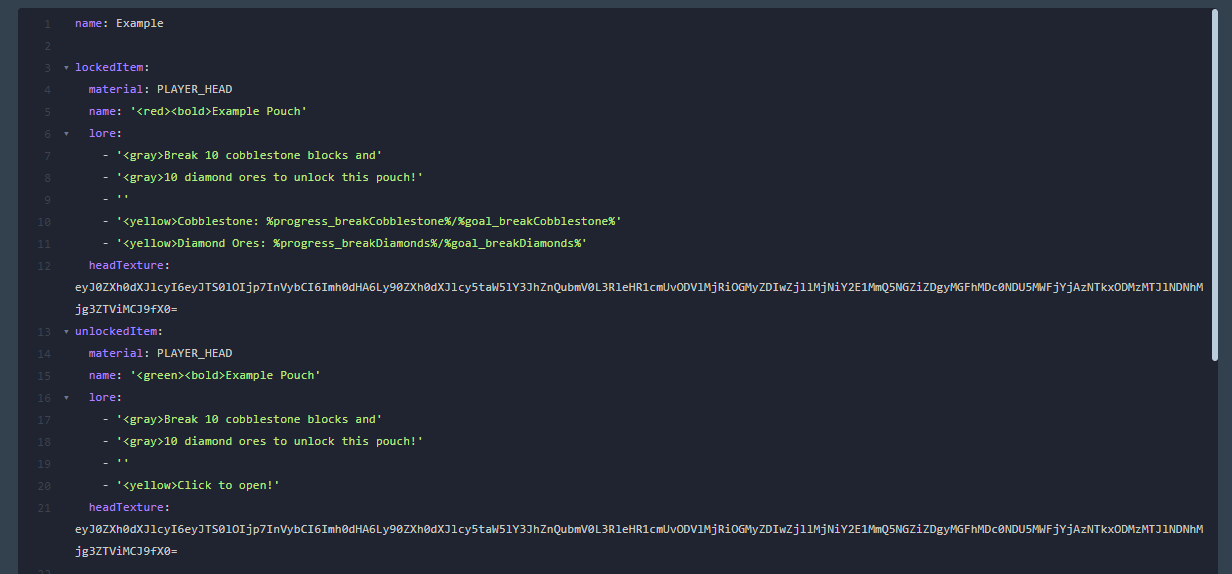The height and width of the screenshot is (574, 1232).
Task: Collapse the lore block on line 6
Action: click(66, 134)
